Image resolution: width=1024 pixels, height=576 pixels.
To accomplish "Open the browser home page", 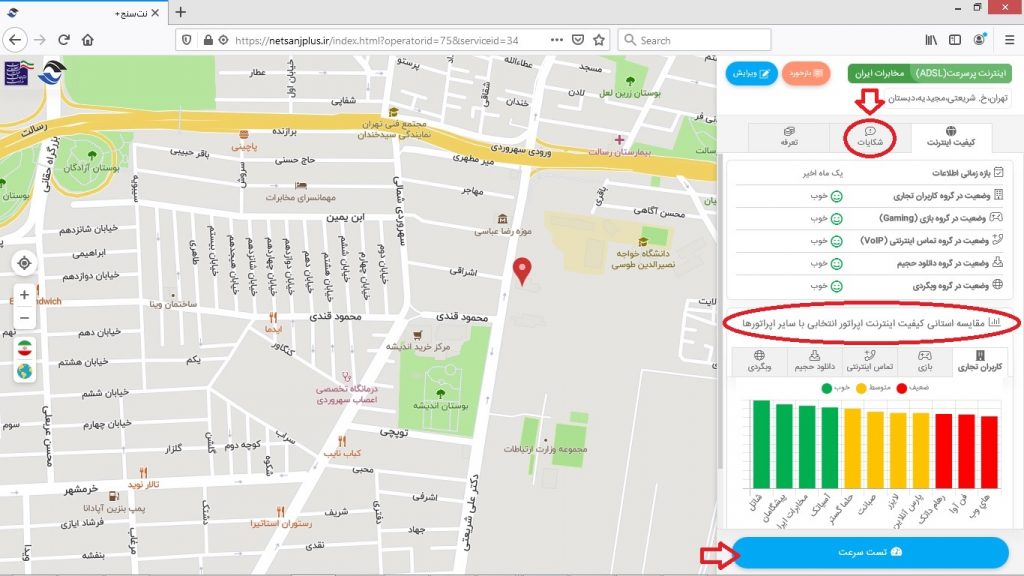I will click(88, 40).
